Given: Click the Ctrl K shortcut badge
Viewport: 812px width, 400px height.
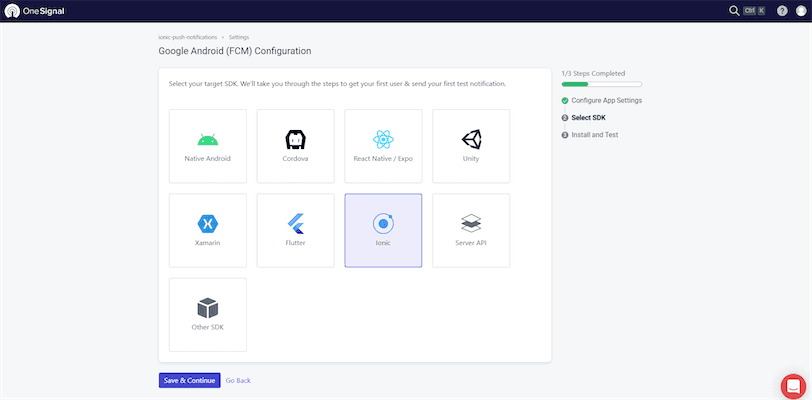Looking at the screenshot, I should pyautogui.click(x=754, y=10).
